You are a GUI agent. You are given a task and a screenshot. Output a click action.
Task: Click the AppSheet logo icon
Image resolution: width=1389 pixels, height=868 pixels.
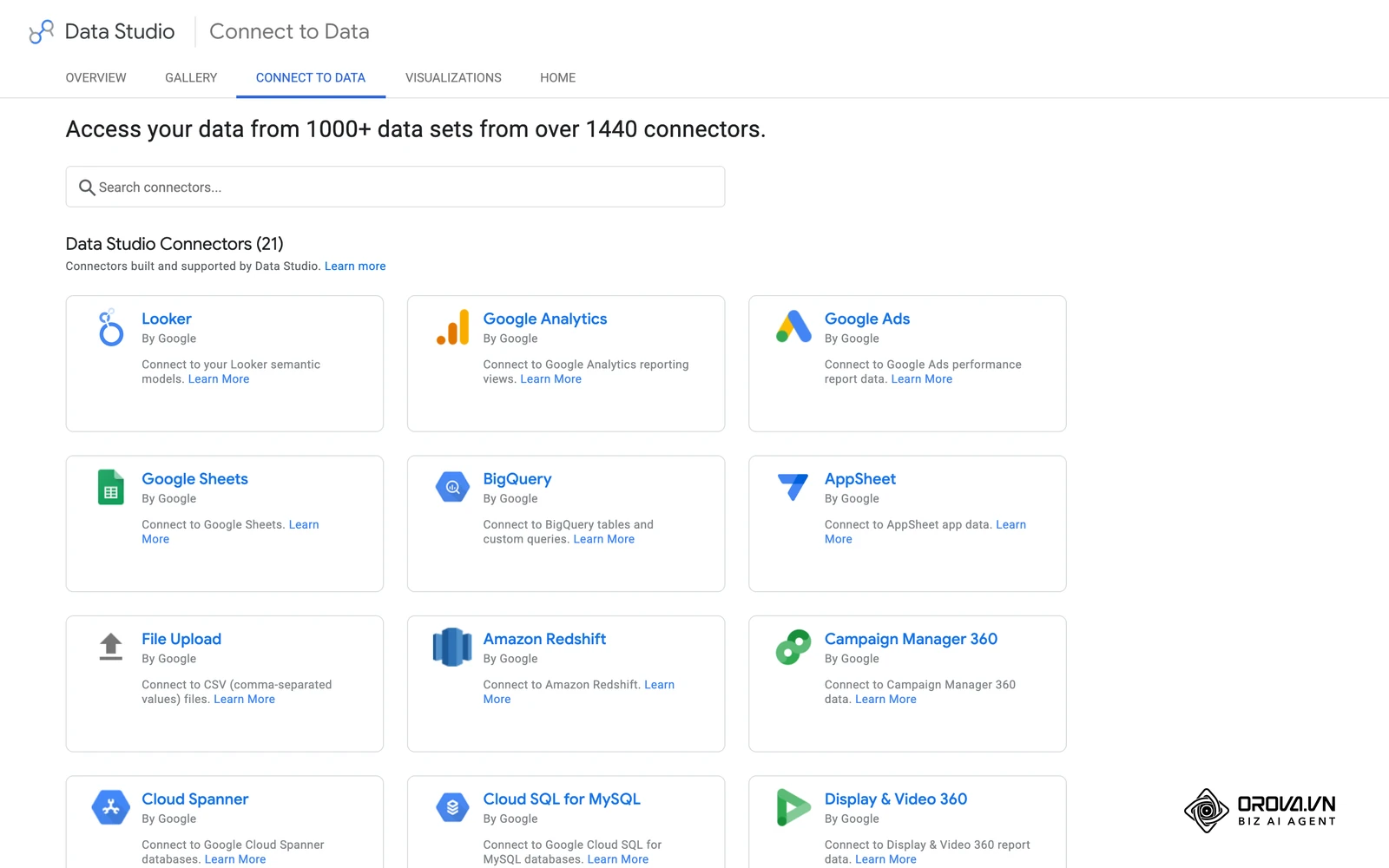(x=793, y=486)
